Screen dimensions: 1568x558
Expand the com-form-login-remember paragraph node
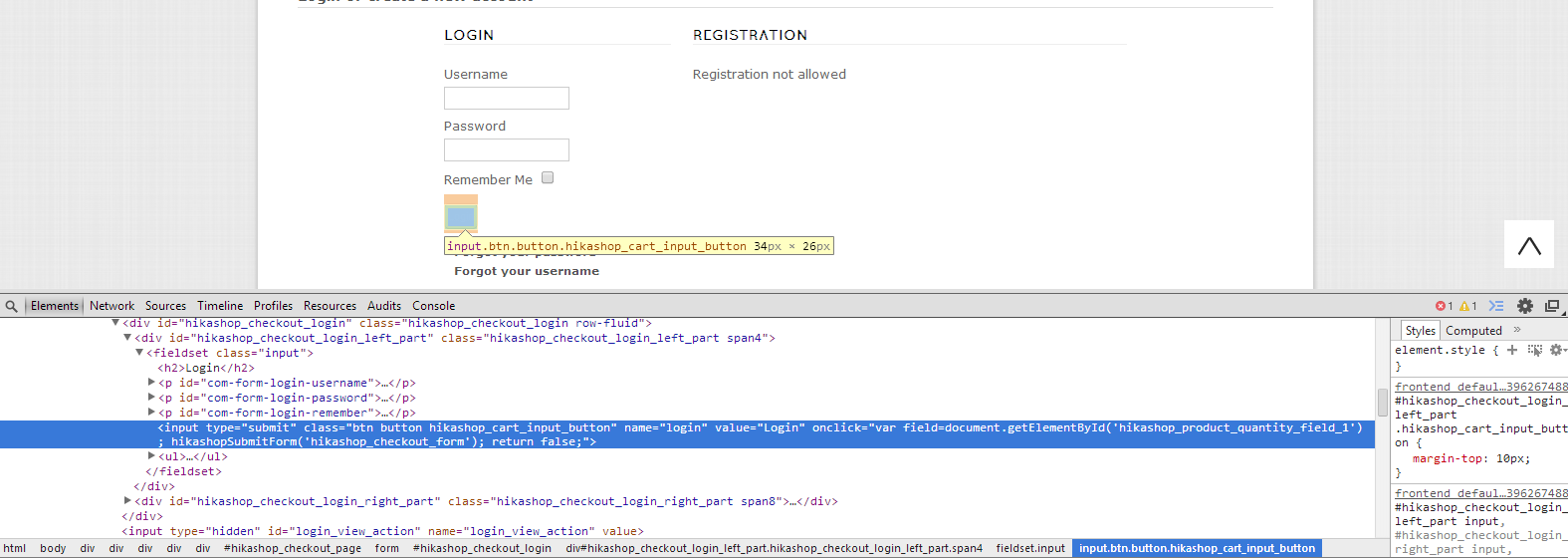coord(151,413)
